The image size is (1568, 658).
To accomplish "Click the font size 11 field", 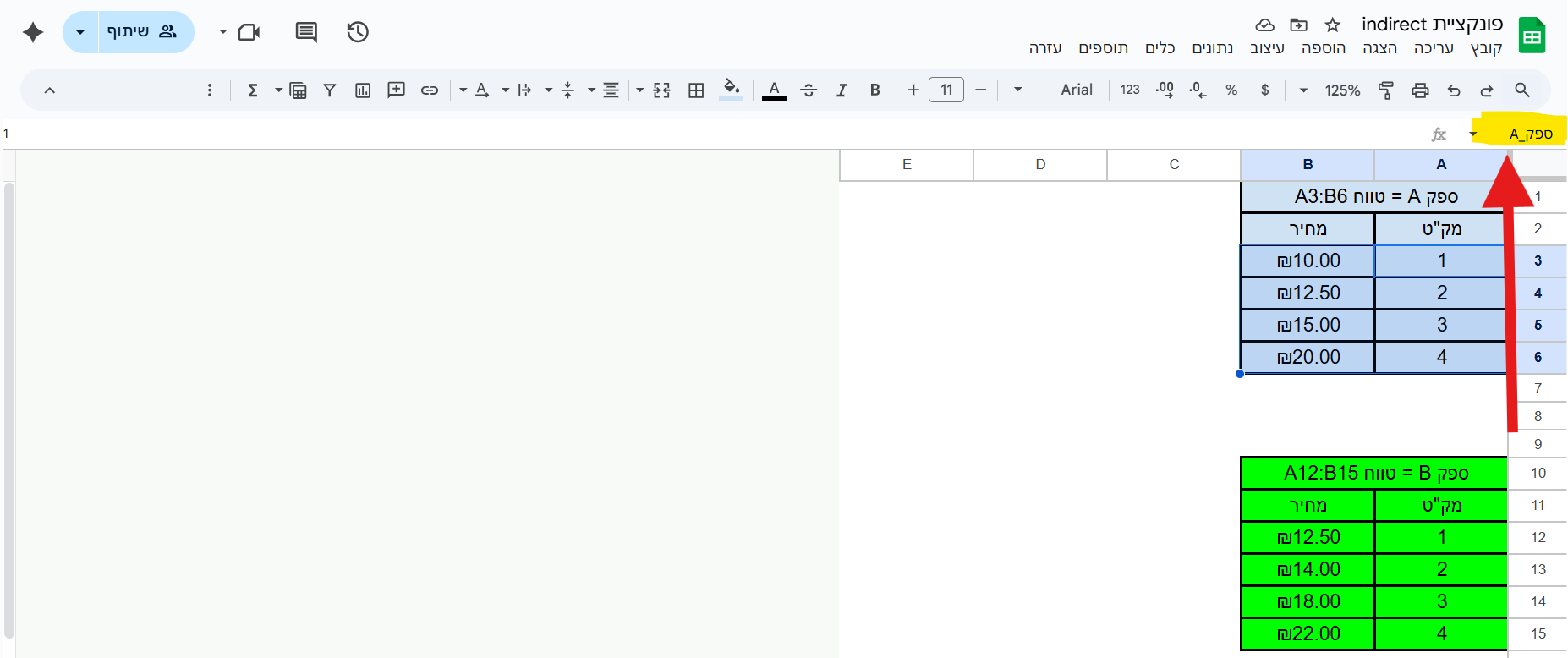I will pos(946,90).
